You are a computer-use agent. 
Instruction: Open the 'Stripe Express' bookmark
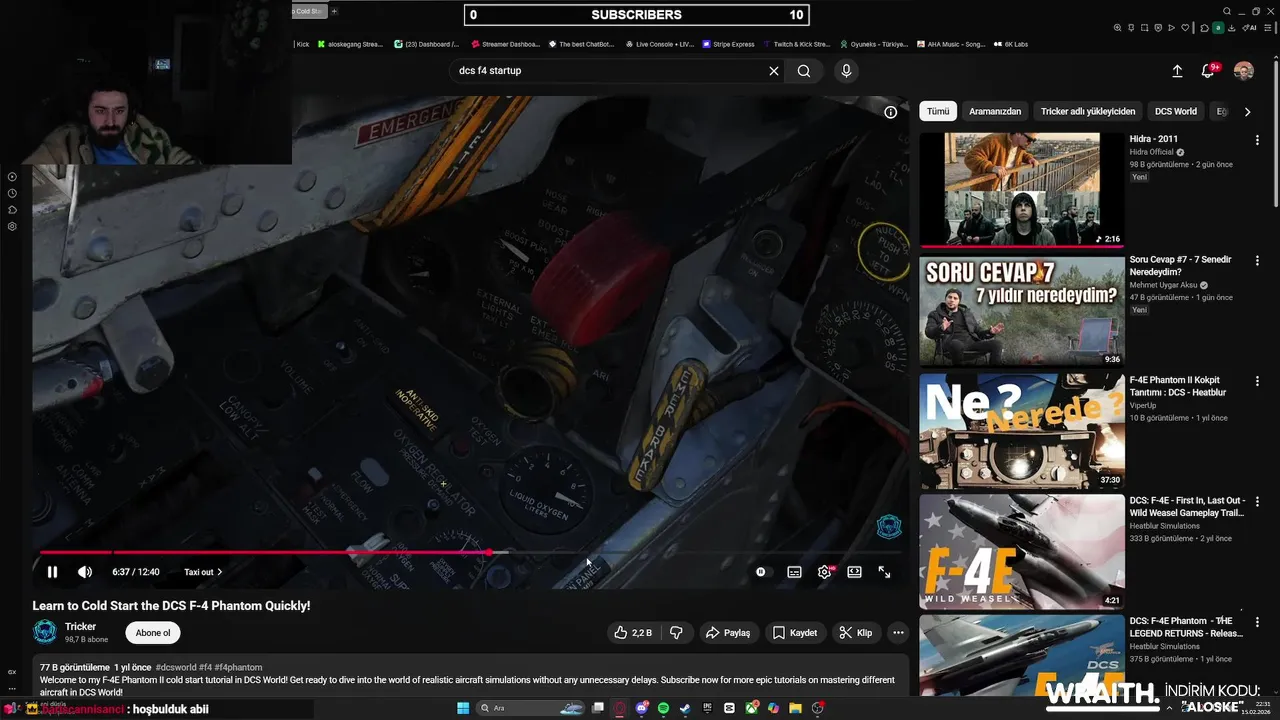[x=728, y=44]
